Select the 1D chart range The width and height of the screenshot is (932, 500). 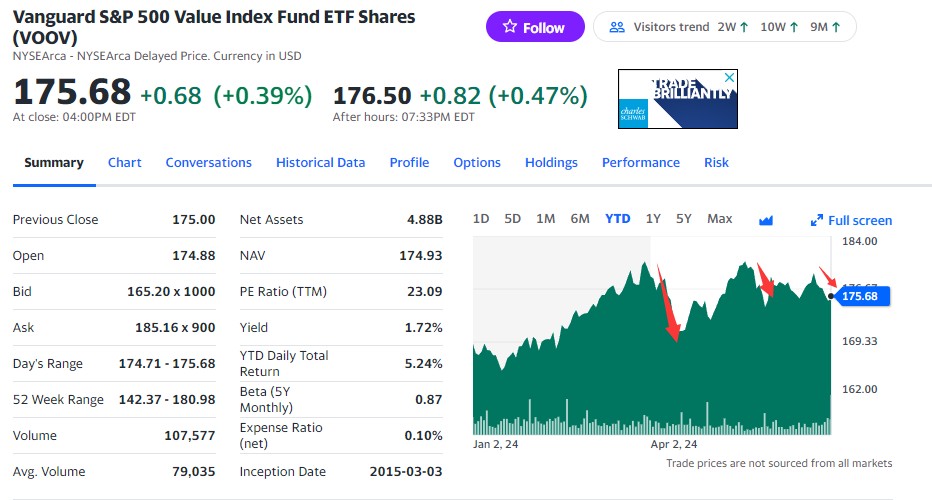[x=481, y=219]
